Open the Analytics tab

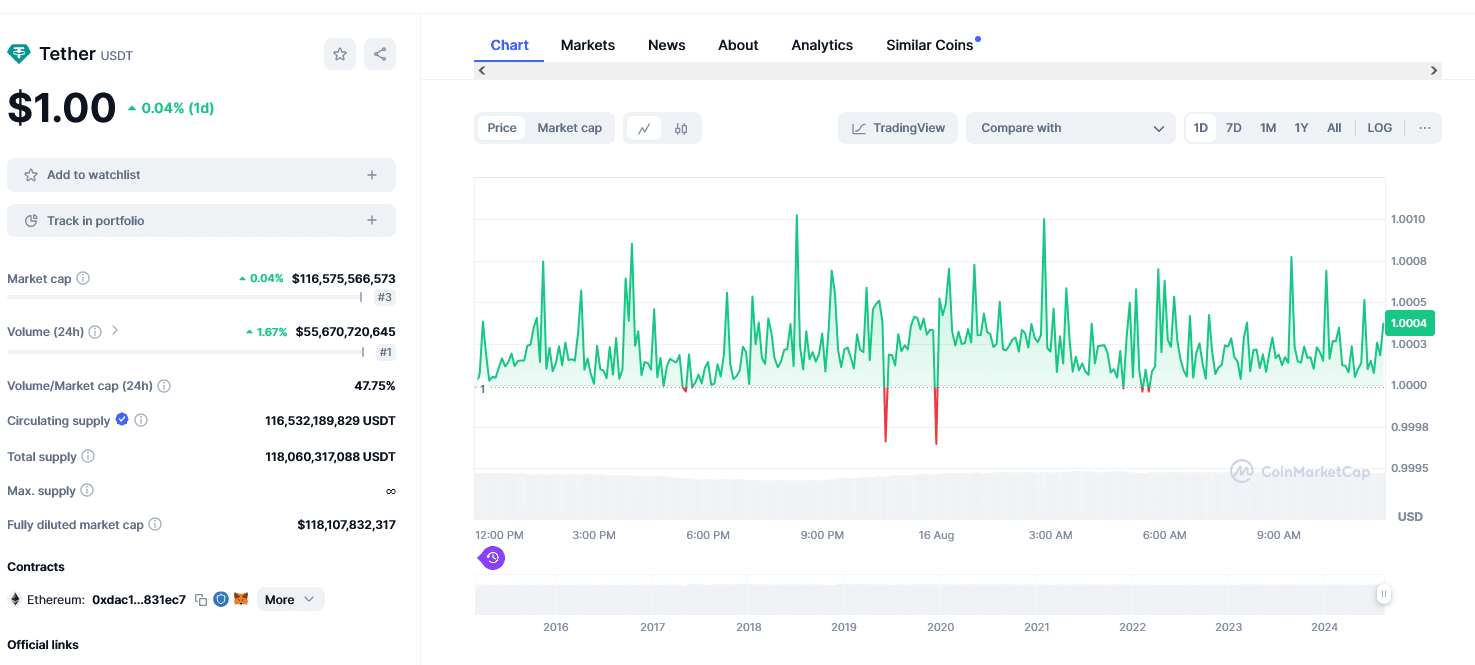click(x=822, y=45)
